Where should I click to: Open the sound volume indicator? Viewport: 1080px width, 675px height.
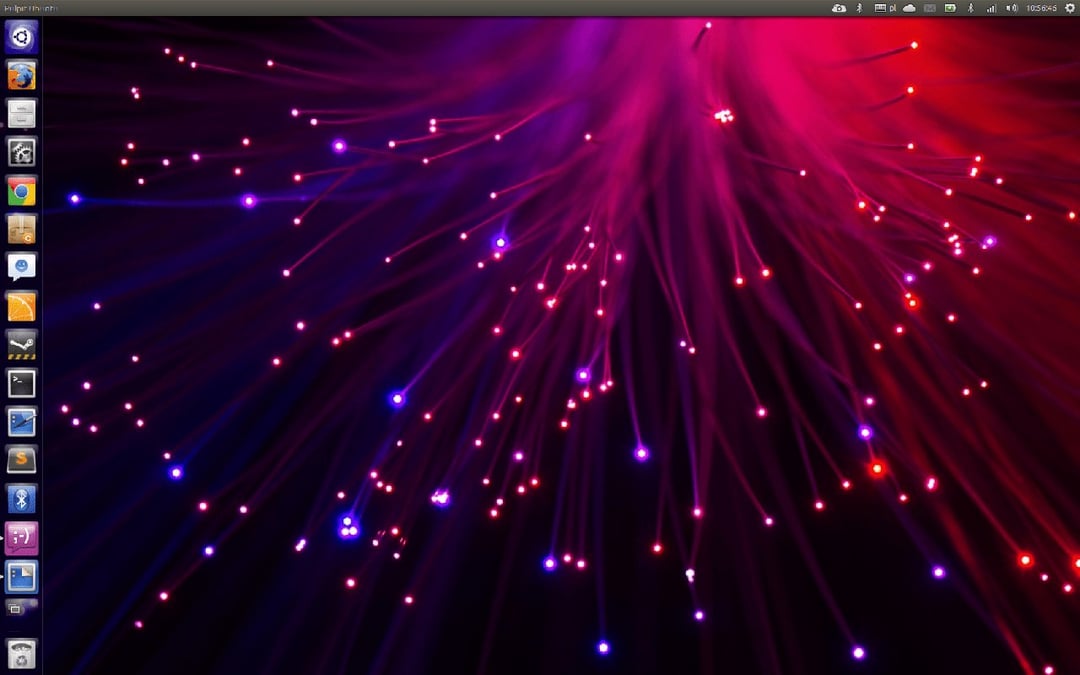tap(1011, 8)
